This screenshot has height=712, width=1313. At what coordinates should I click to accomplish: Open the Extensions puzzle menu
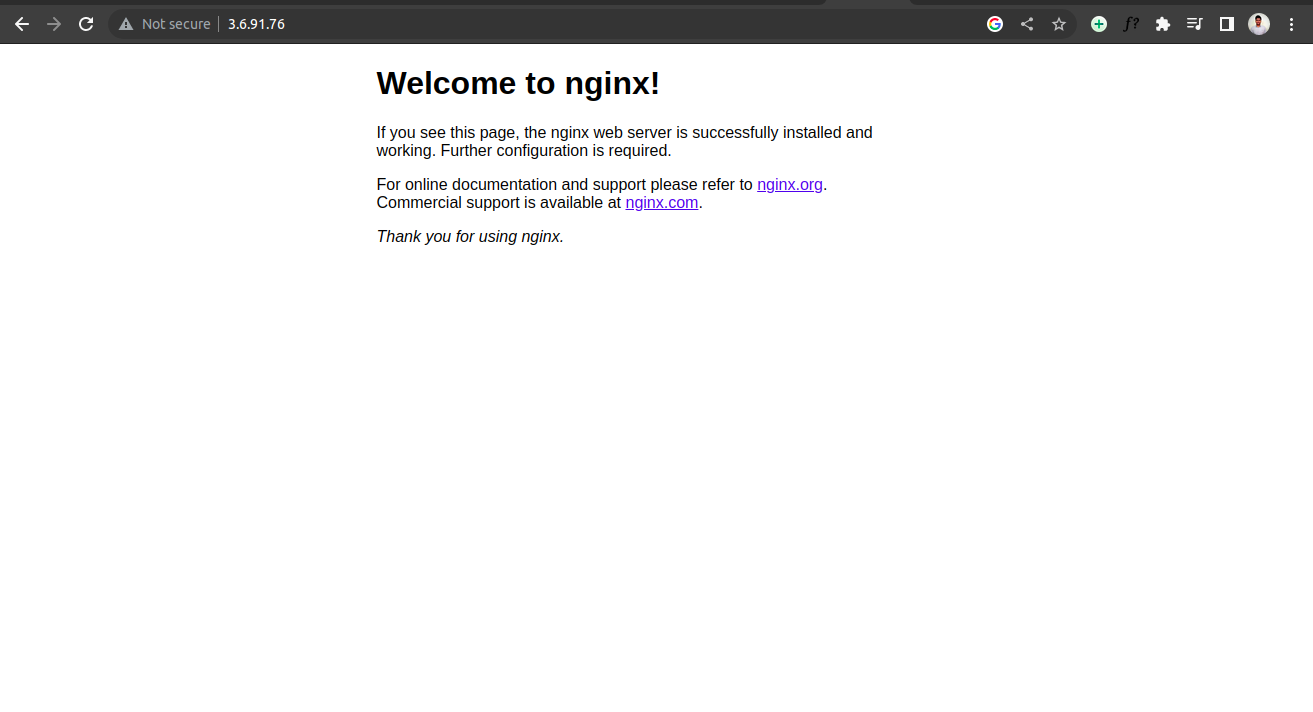[x=1162, y=24]
